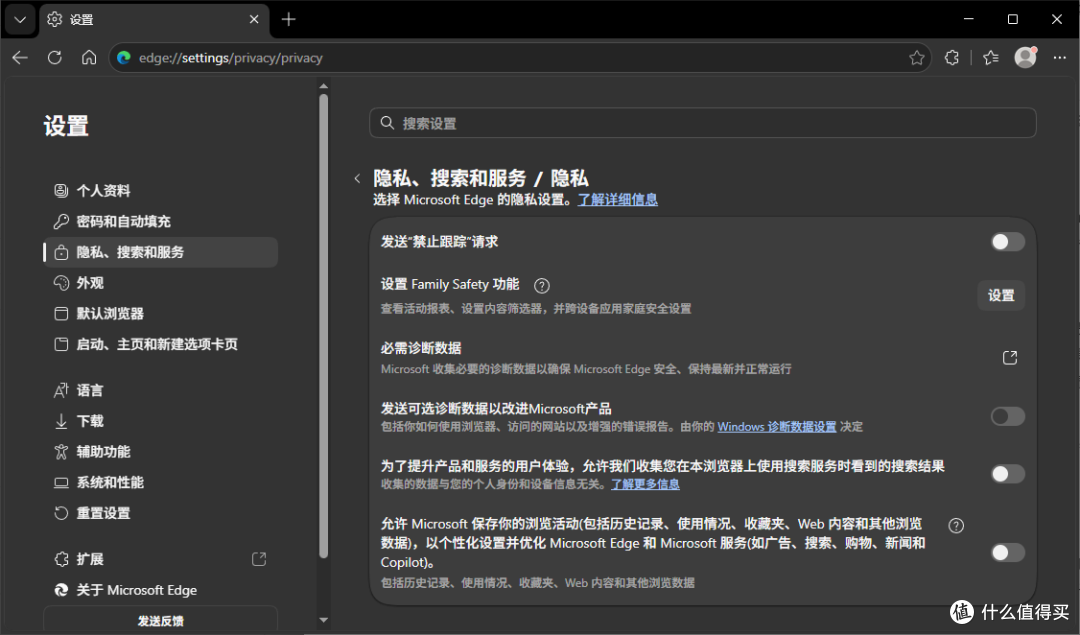The image size is (1080, 635).
Task: Open the Settings and more ellipsis menu
Action: click(1059, 58)
